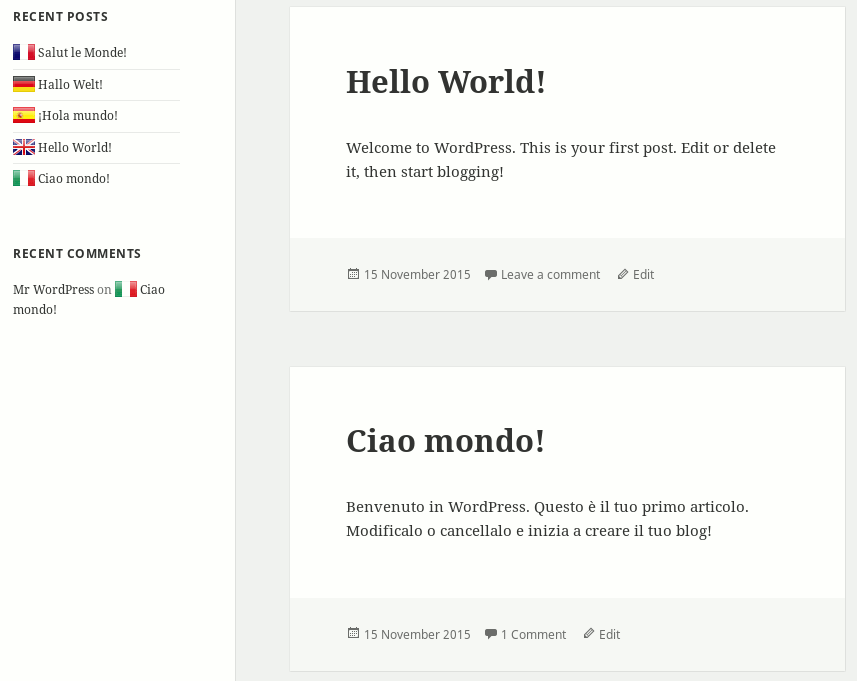View the 1 Comment link on Ciao mondo!

[533, 634]
